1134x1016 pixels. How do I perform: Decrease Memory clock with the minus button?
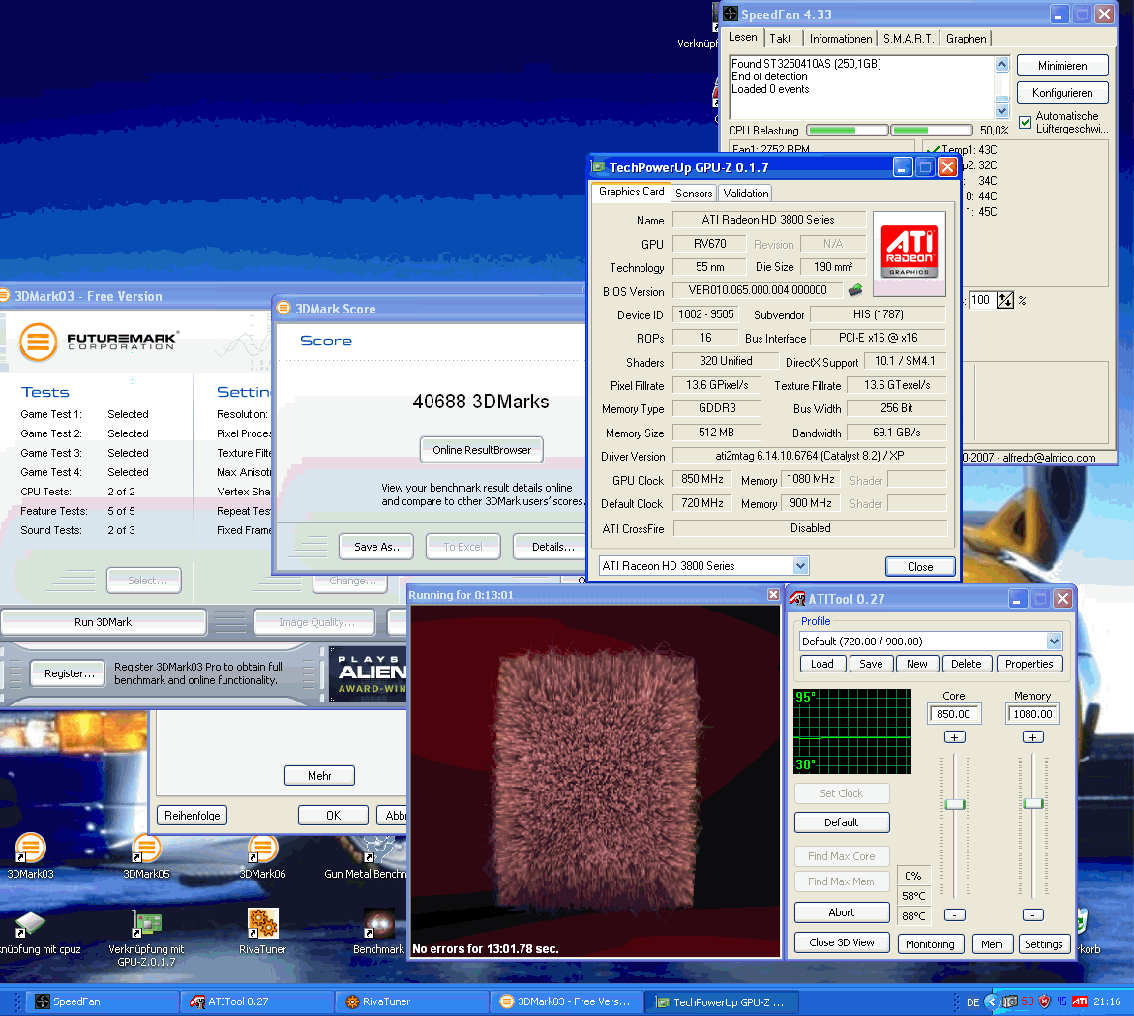point(1033,915)
